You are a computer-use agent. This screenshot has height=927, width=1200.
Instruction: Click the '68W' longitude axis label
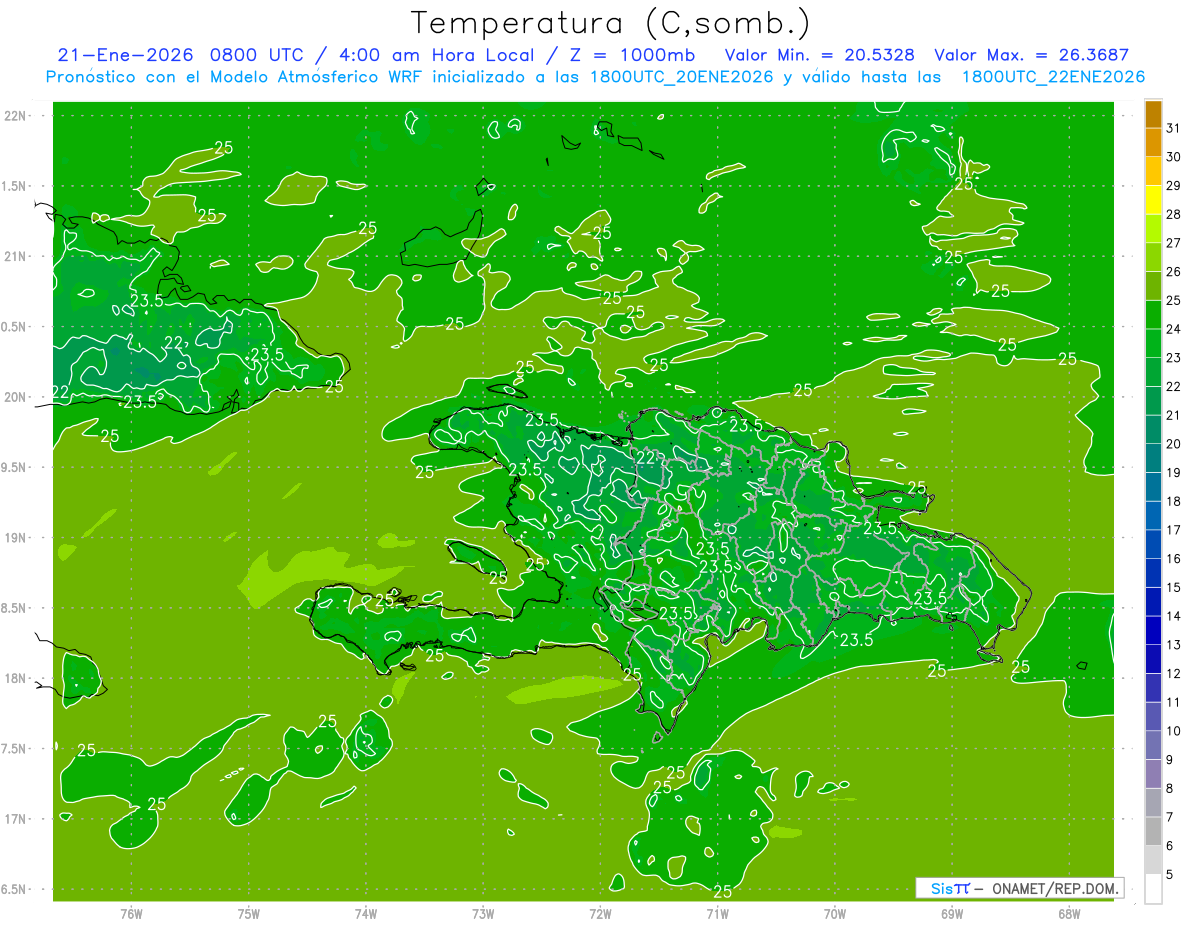click(x=1069, y=913)
